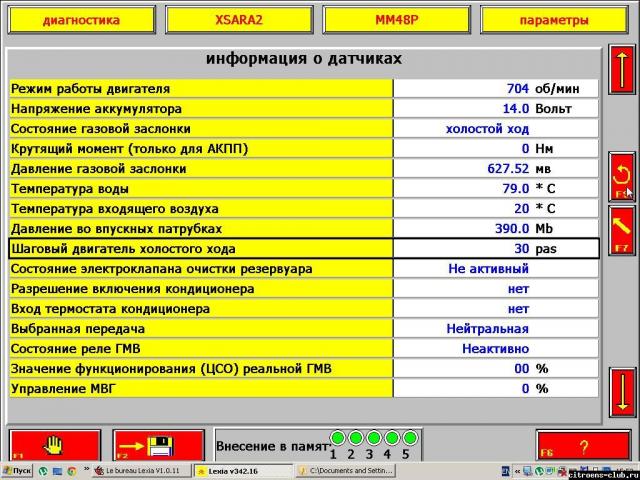Viewport: 640px width, 480px height.
Task: Click the 627.52 мв value
Action: pos(519,169)
